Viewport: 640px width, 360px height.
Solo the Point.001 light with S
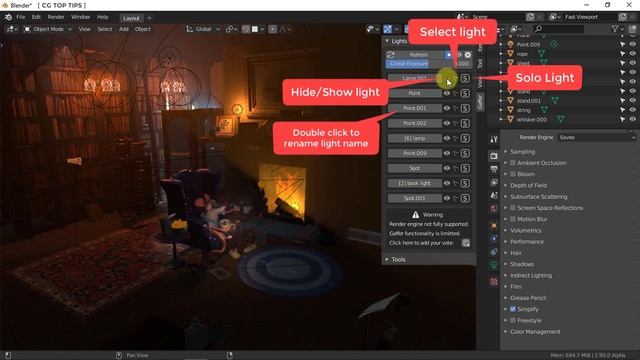click(465, 108)
